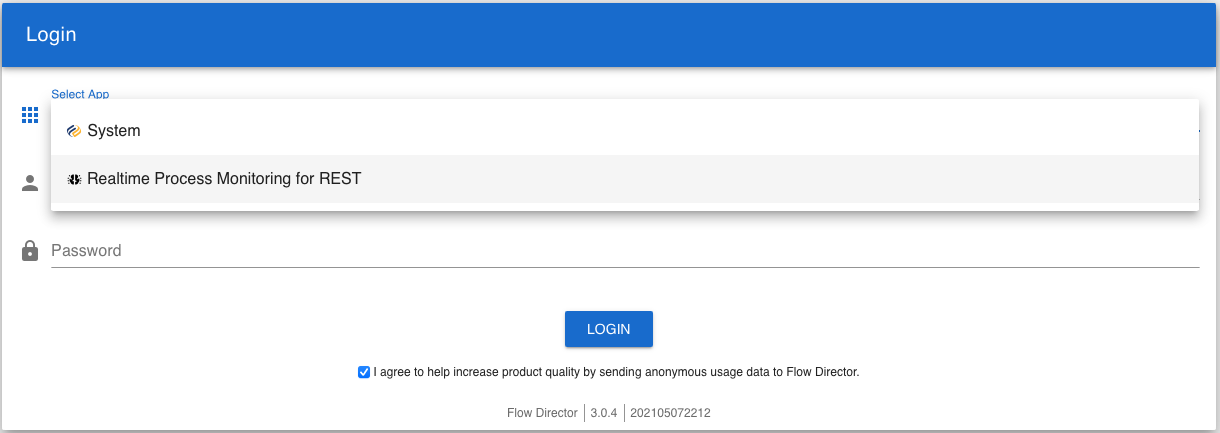
Task: Click the bug icon for Realtime Process Monitoring
Action: tap(73, 180)
